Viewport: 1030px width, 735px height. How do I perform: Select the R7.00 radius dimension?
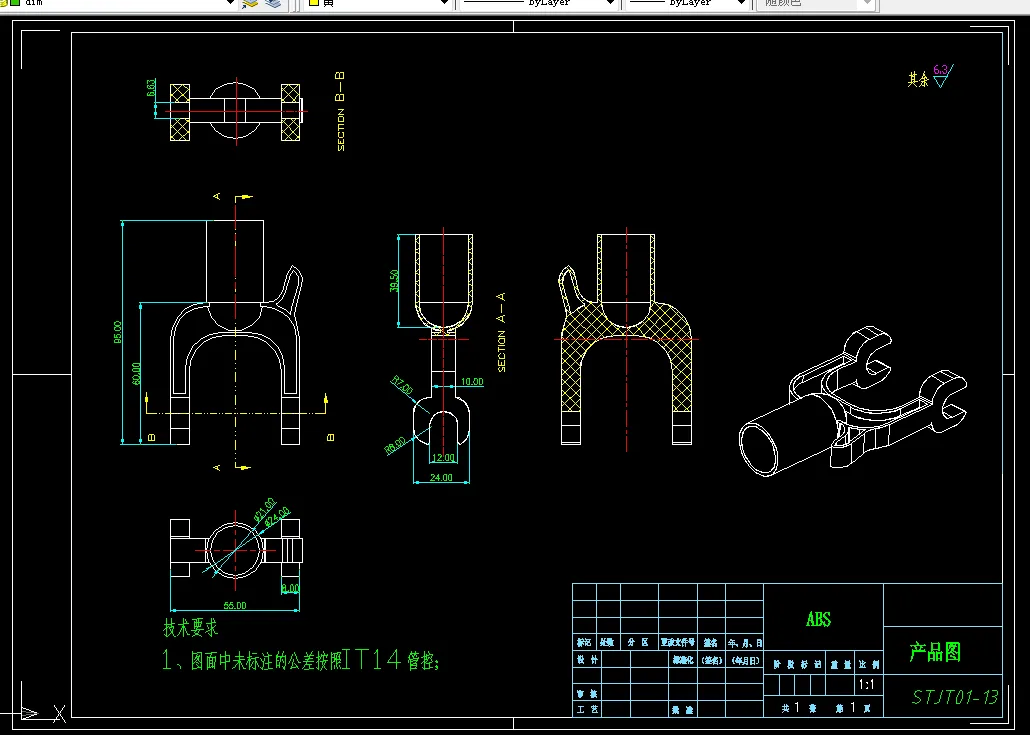(402, 384)
